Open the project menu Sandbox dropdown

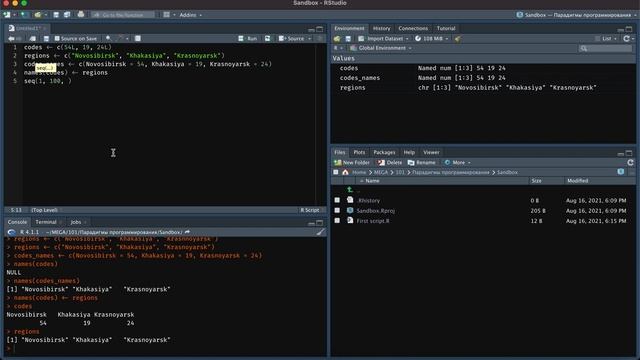[576, 15]
